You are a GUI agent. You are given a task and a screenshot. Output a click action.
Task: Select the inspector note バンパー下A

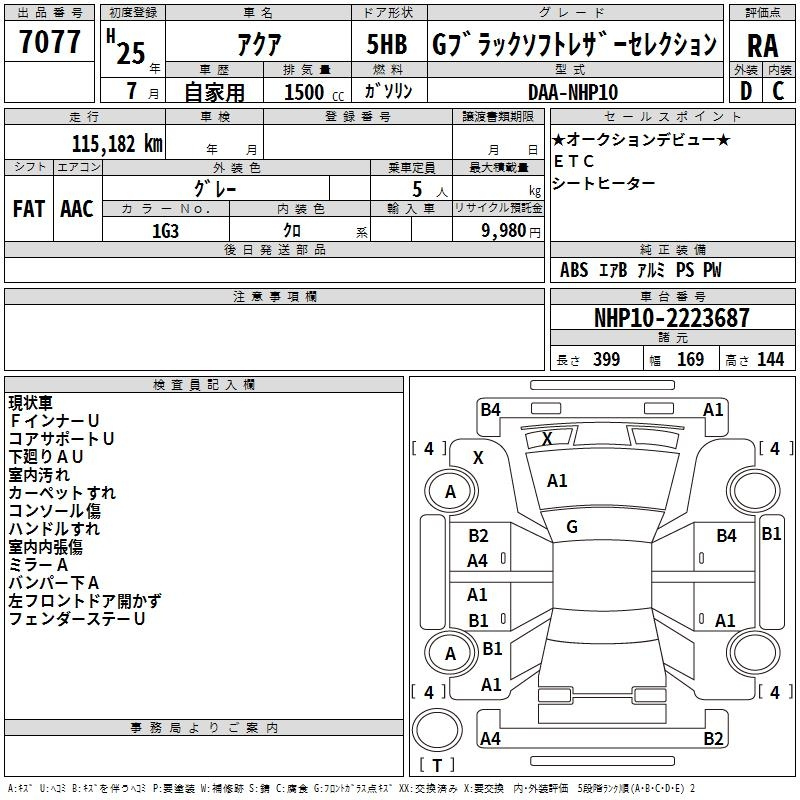54,583
